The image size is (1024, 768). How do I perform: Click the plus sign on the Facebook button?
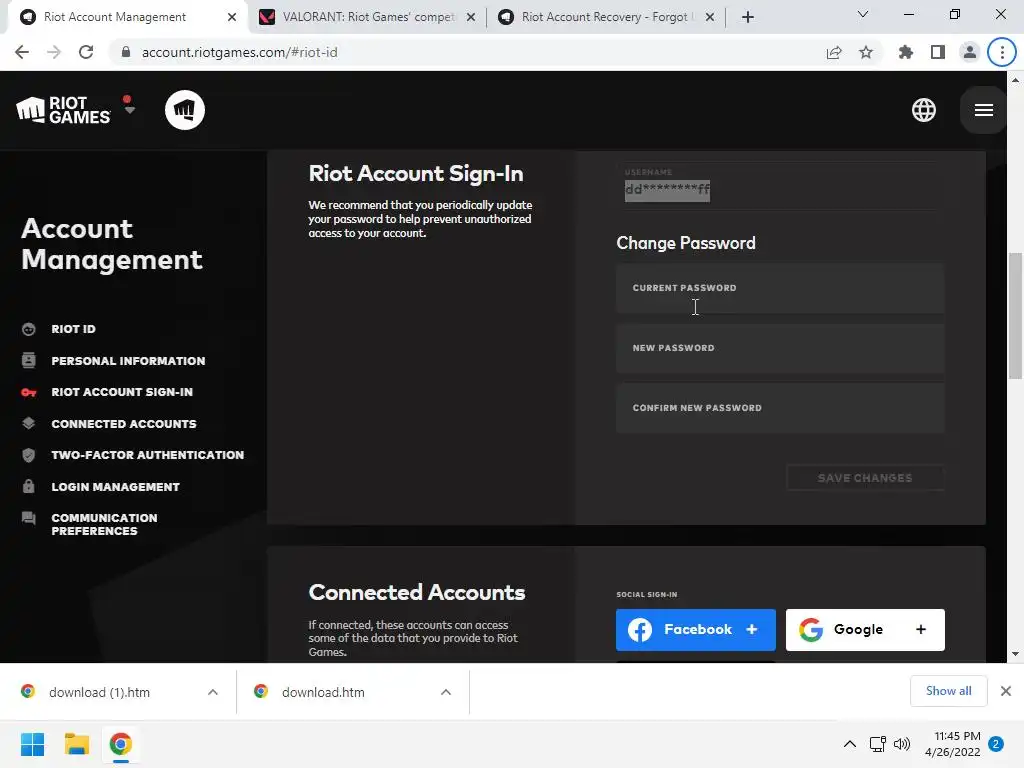pyautogui.click(x=752, y=630)
